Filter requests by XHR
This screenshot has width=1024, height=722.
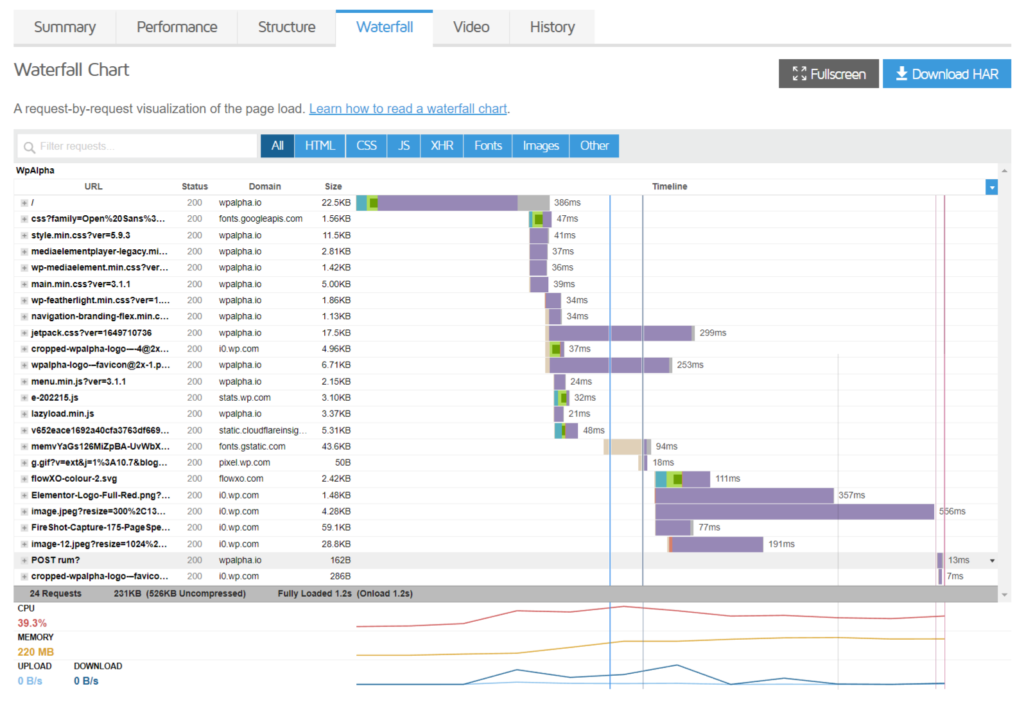tap(442, 146)
